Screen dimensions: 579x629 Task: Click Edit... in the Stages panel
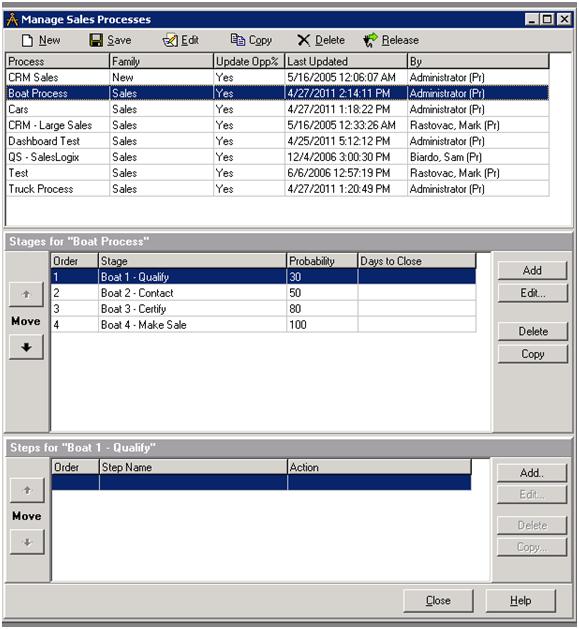[x=532, y=293]
